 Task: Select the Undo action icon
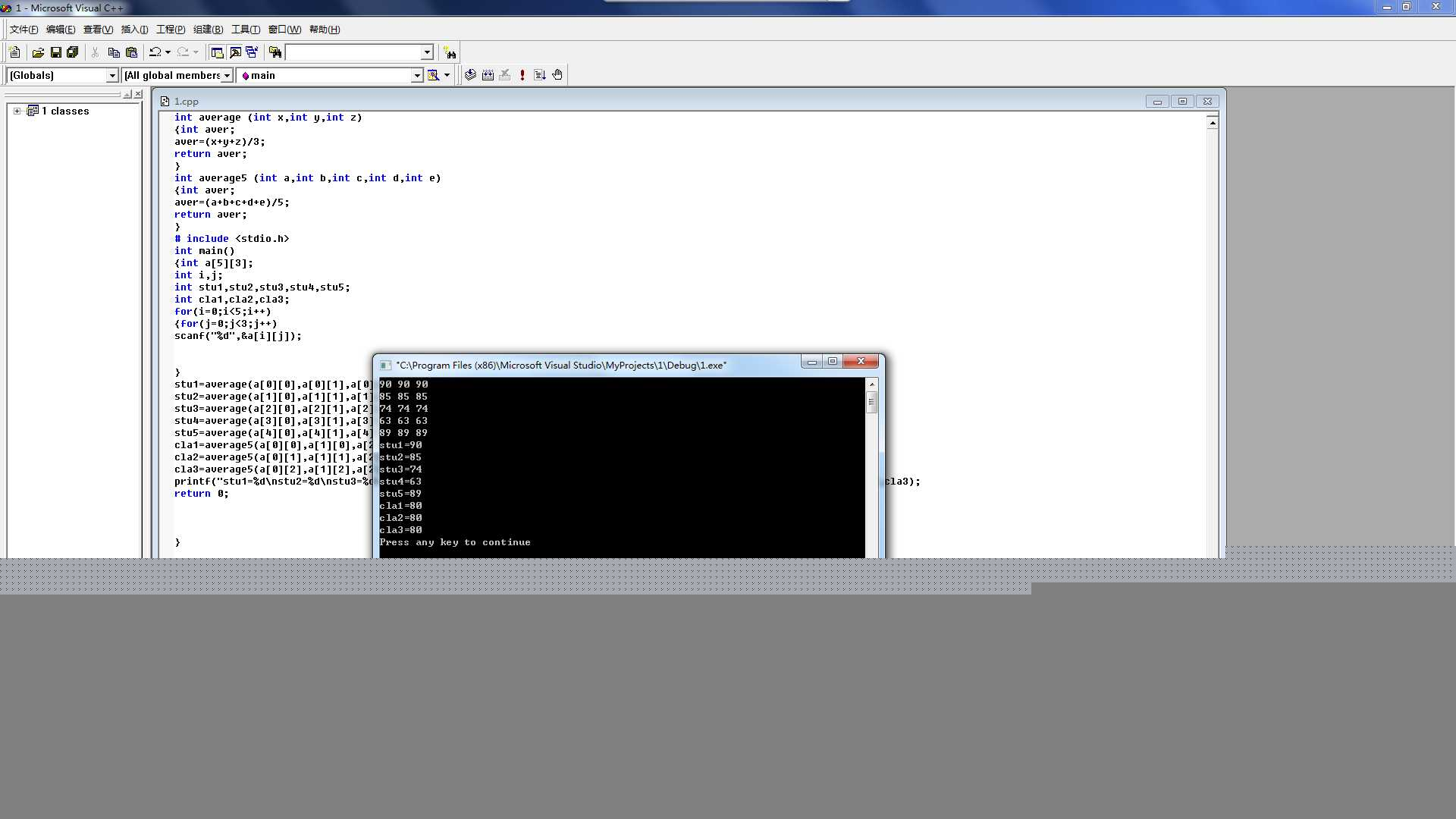pyautogui.click(x=155, y=52)
